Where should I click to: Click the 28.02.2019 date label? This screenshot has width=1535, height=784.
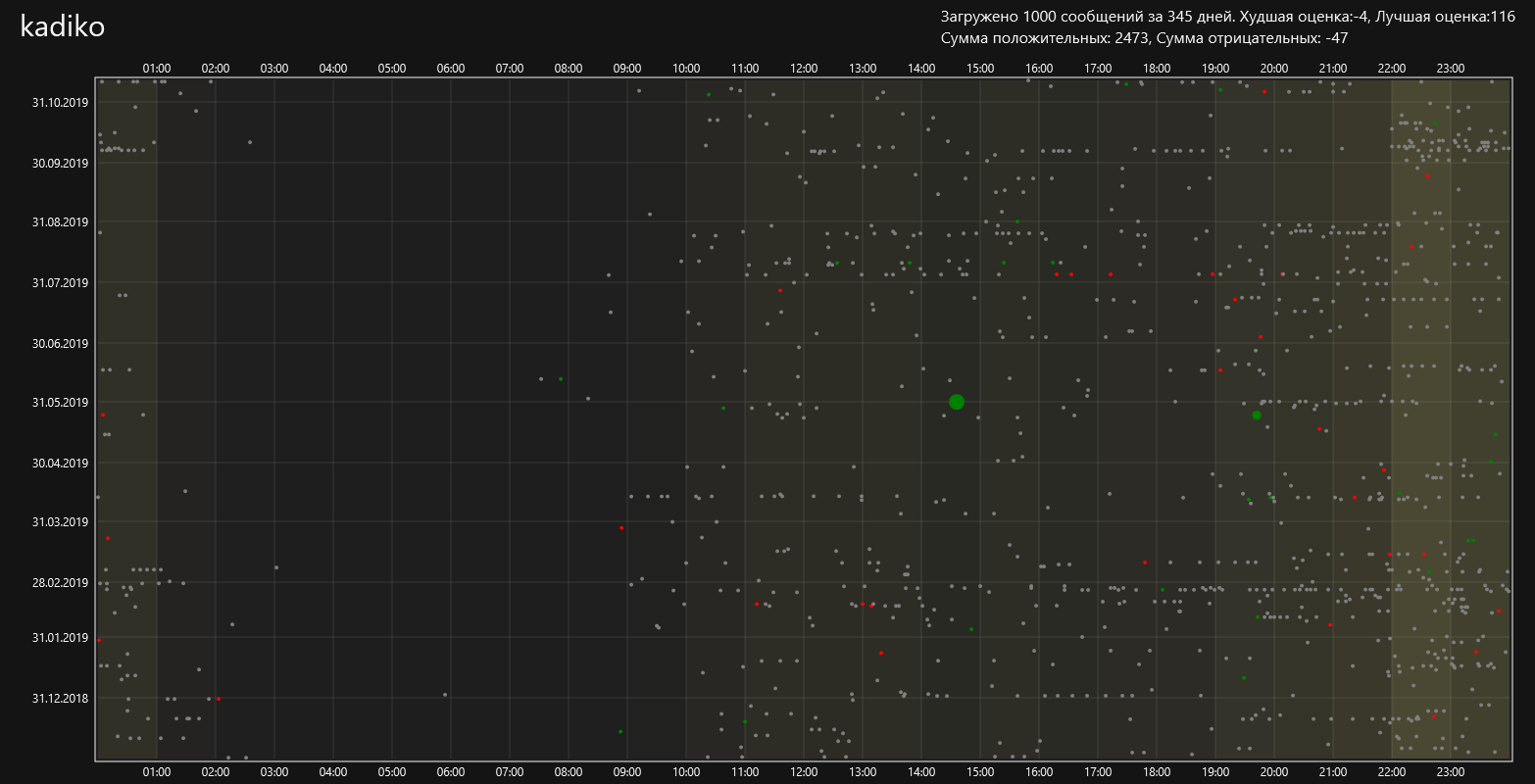pyautogui.click(x=61, y=583)
